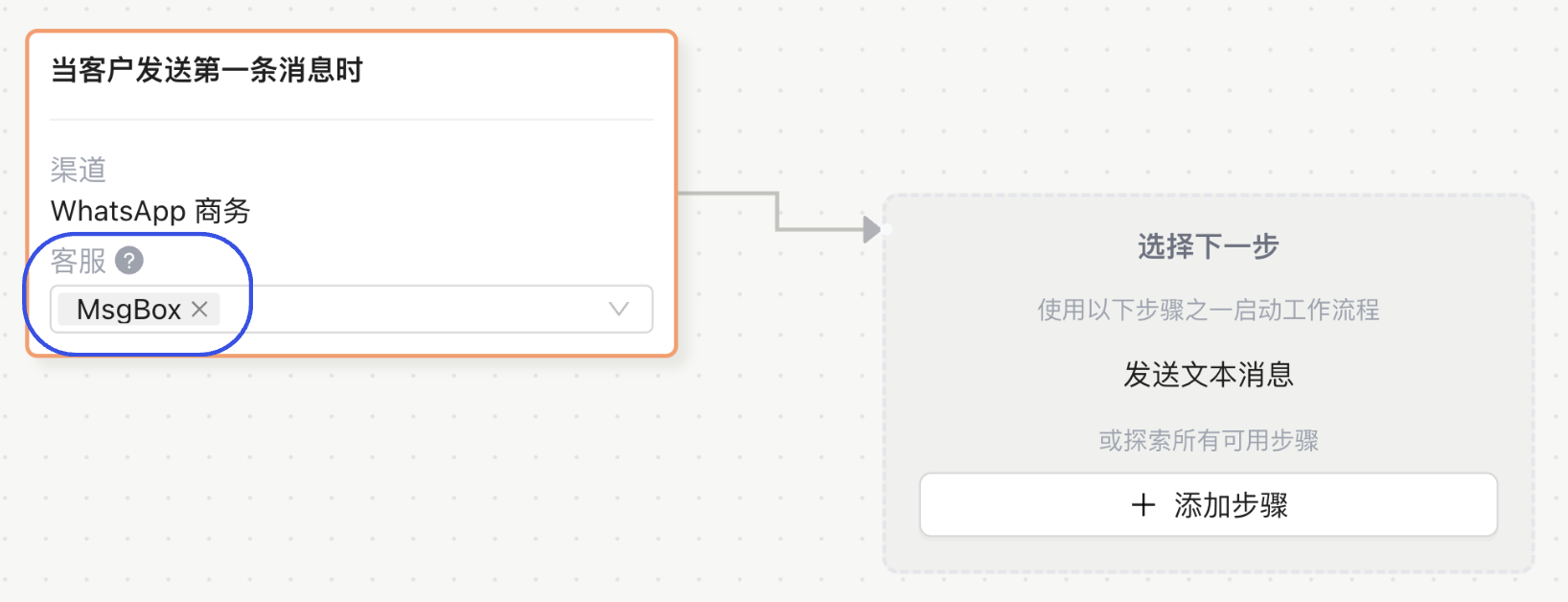1568x602 pixels.
Task: Click the WhatsApp 商务 channel entry
Action: [150, 211]
